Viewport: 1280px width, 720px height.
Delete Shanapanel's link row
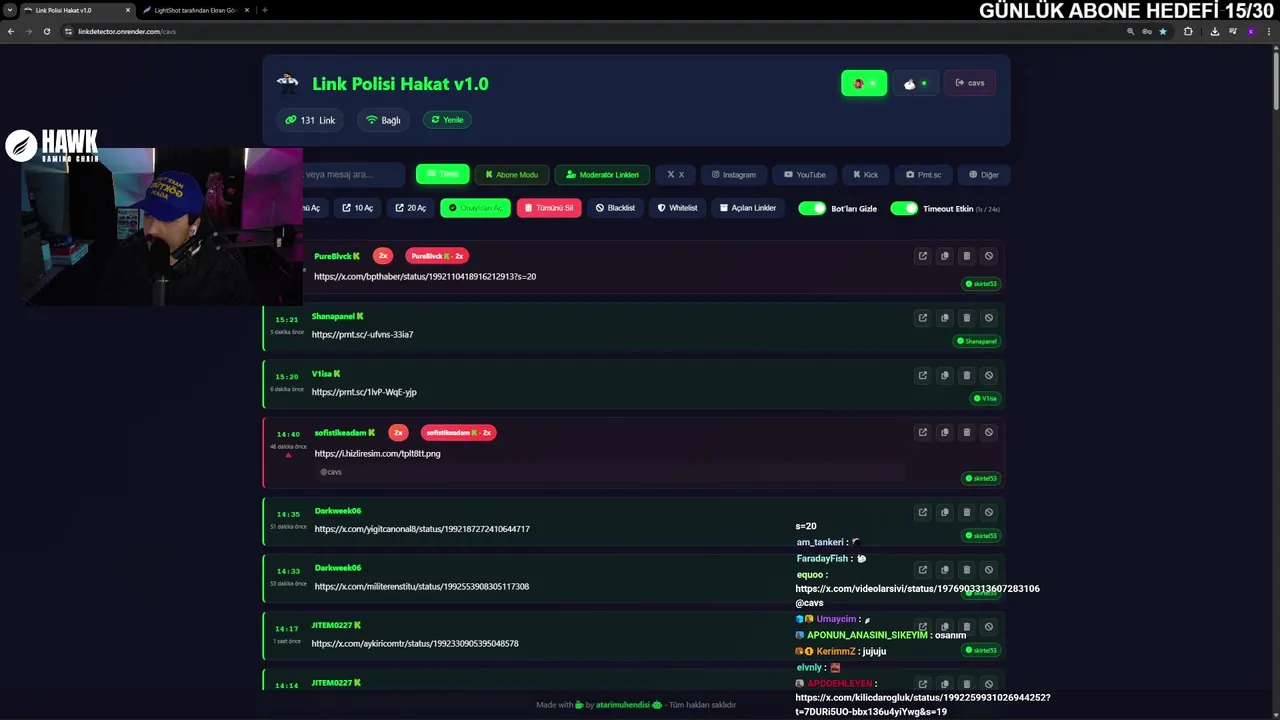pyautogui.click(x=966, y=318)
